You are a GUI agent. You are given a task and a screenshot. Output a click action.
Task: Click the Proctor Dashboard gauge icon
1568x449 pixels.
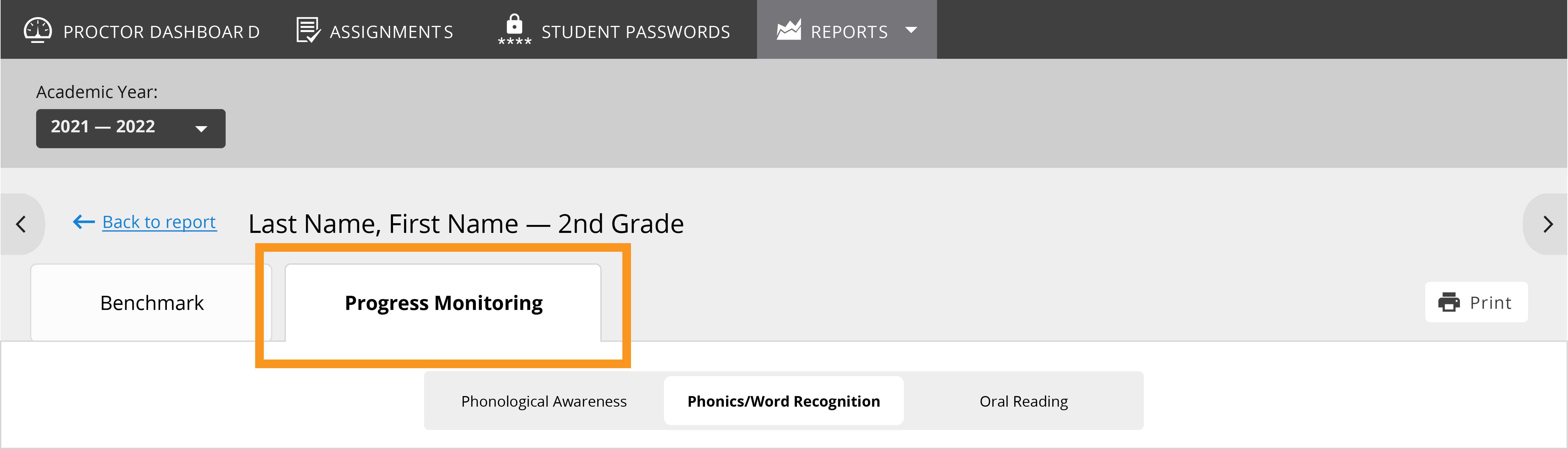pos(38,31)
